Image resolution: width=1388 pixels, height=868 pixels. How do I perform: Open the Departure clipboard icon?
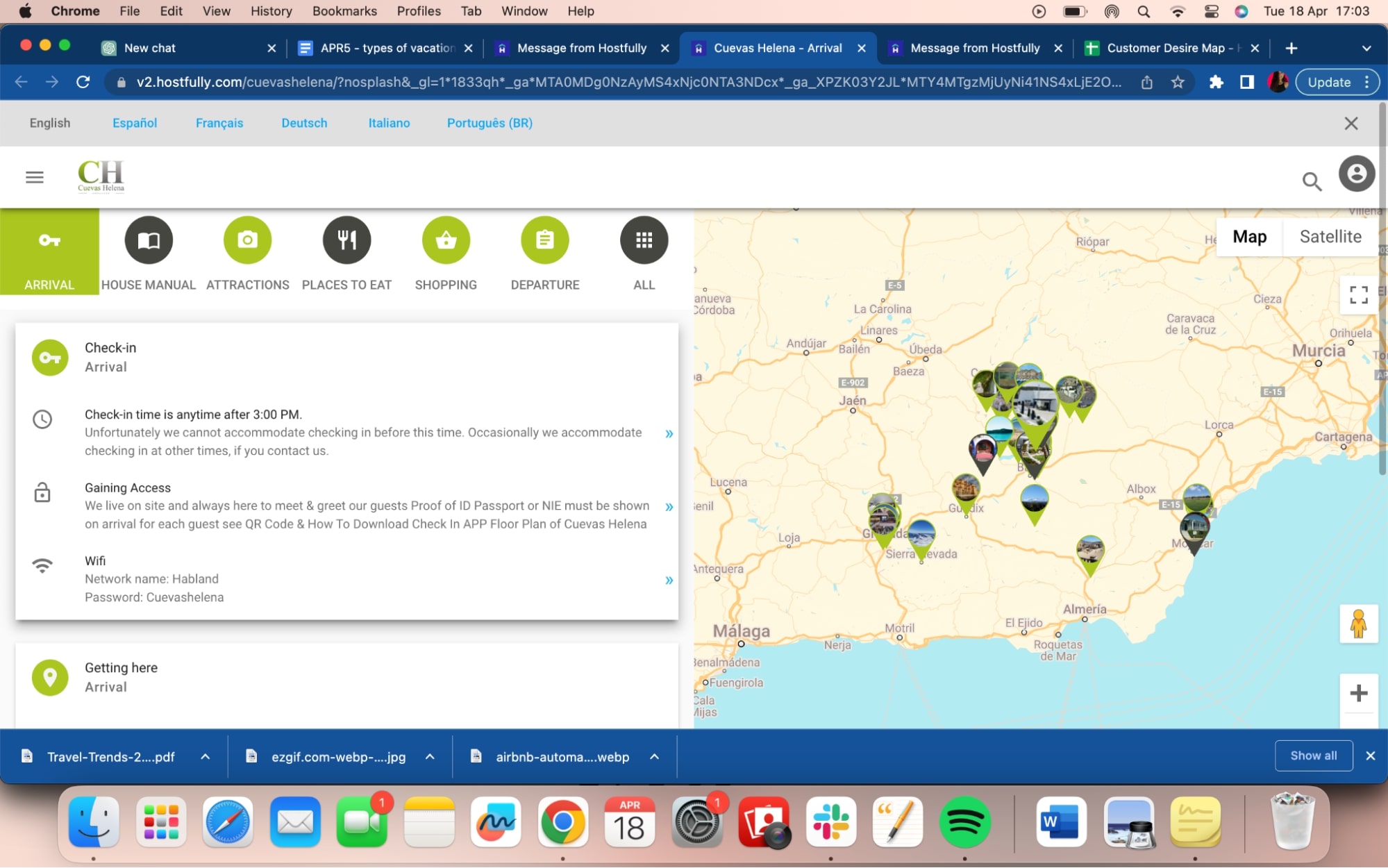tap(545, 240)
